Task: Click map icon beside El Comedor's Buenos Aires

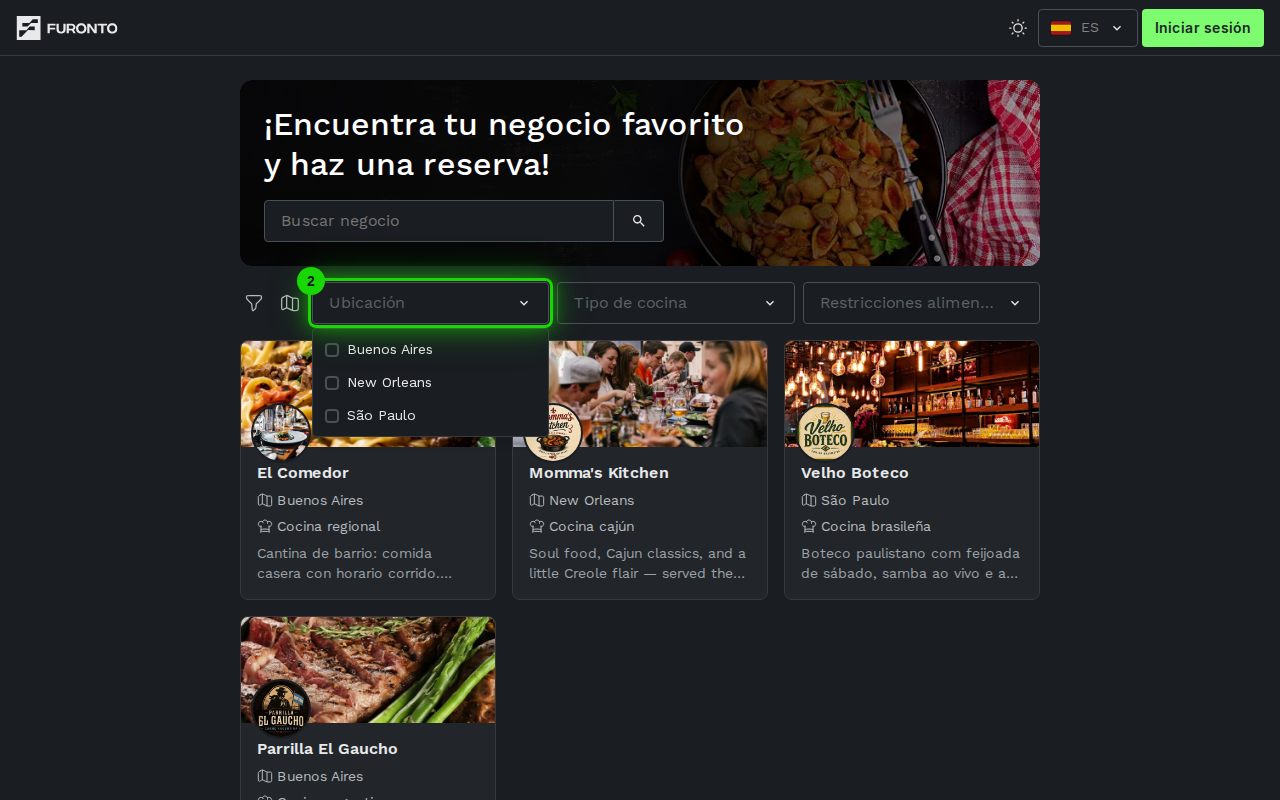Action: click(x=265, y=500)
